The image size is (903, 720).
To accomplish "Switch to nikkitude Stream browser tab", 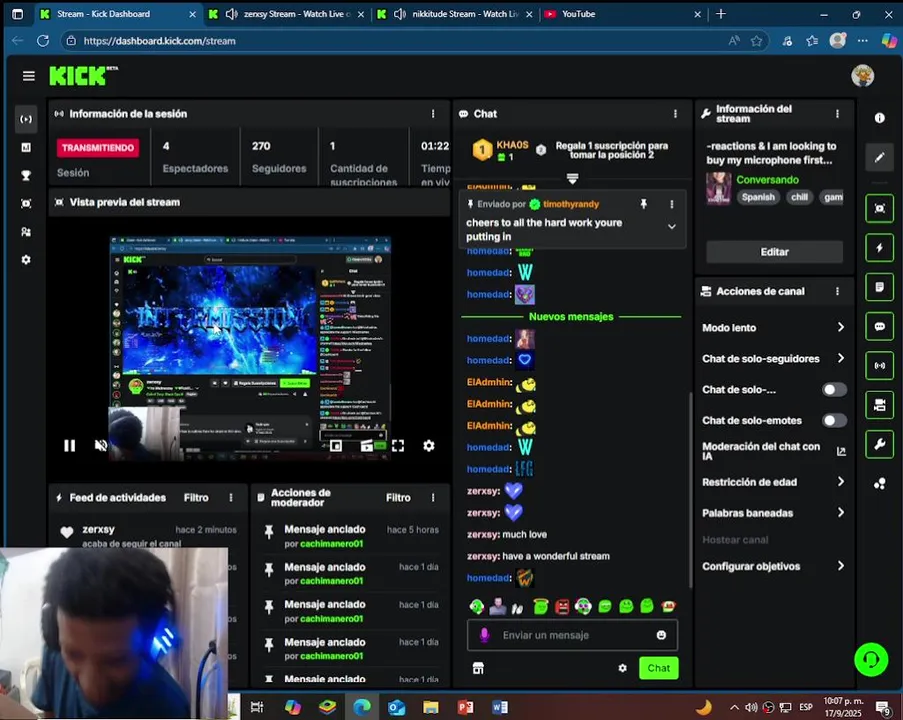I will point(456,14).
